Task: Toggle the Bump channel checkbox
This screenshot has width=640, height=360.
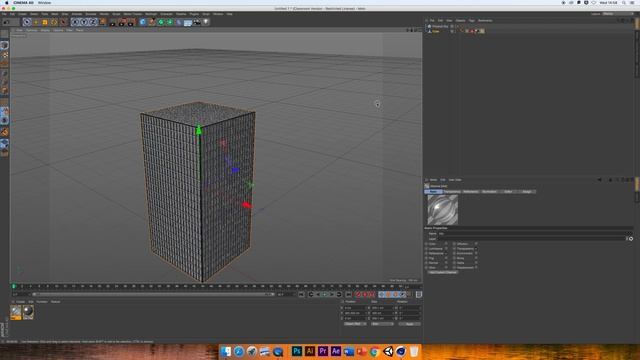Action: tap(476, 258)
